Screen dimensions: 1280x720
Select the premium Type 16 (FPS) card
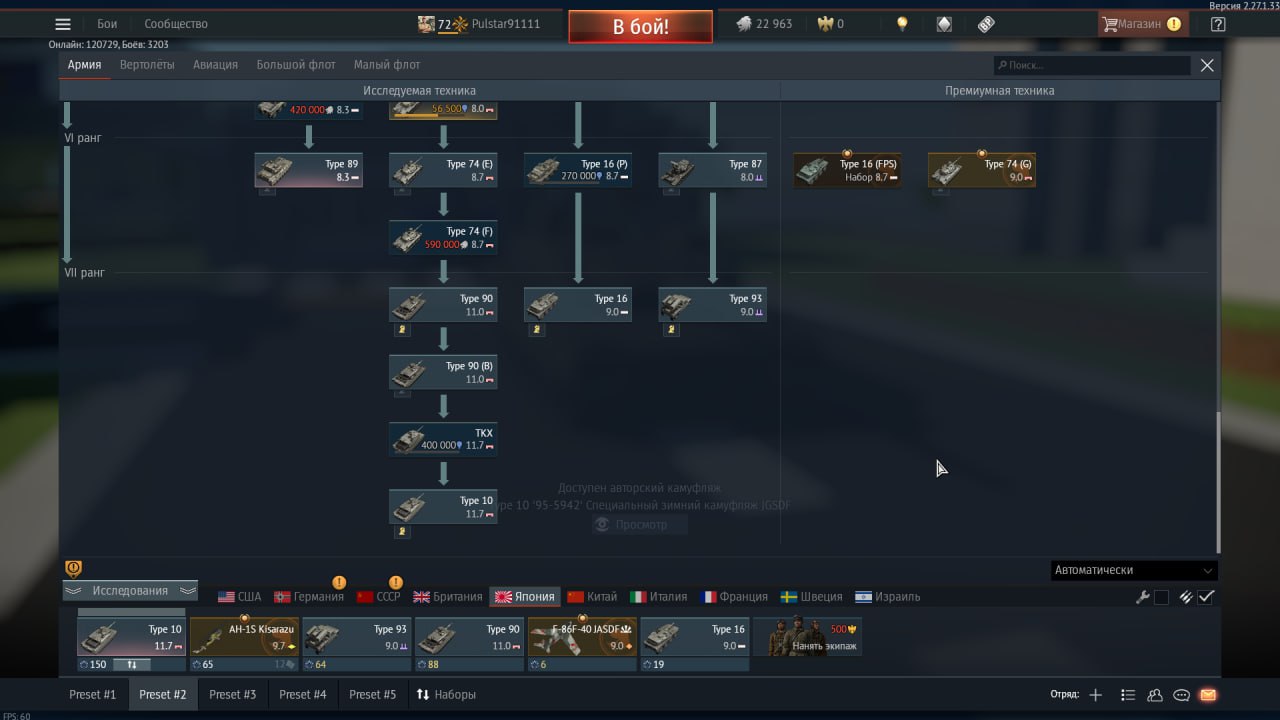point(847,170)
